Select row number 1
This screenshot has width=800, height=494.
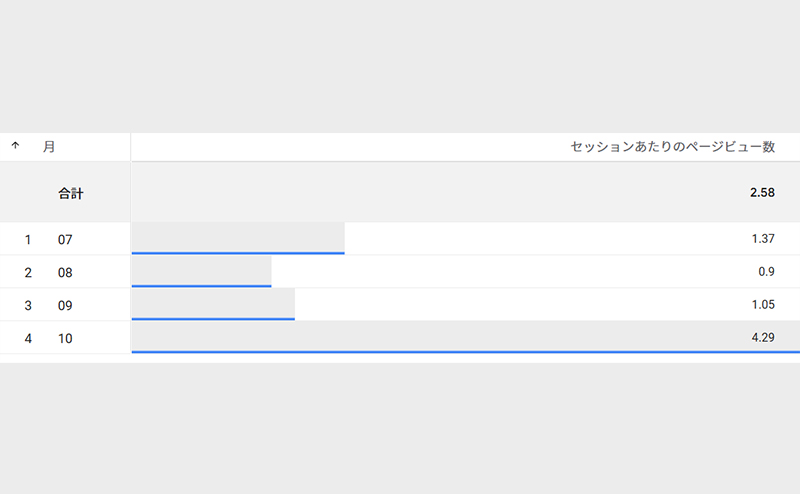tap(28, 240)
